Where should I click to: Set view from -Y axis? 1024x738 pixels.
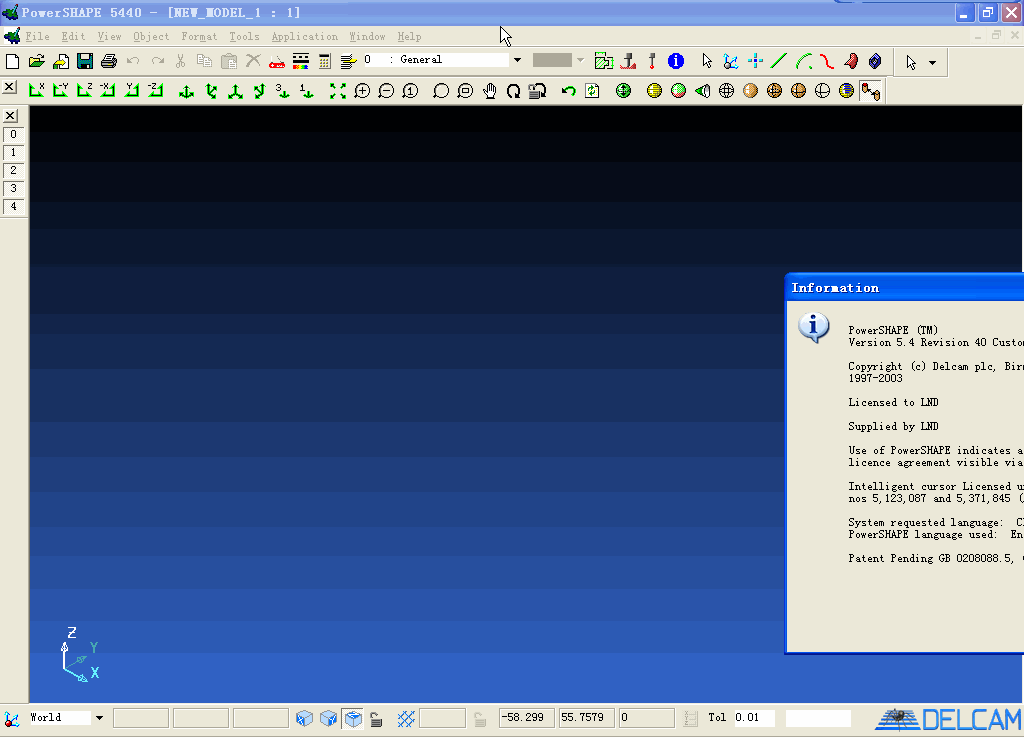(61, 91)
